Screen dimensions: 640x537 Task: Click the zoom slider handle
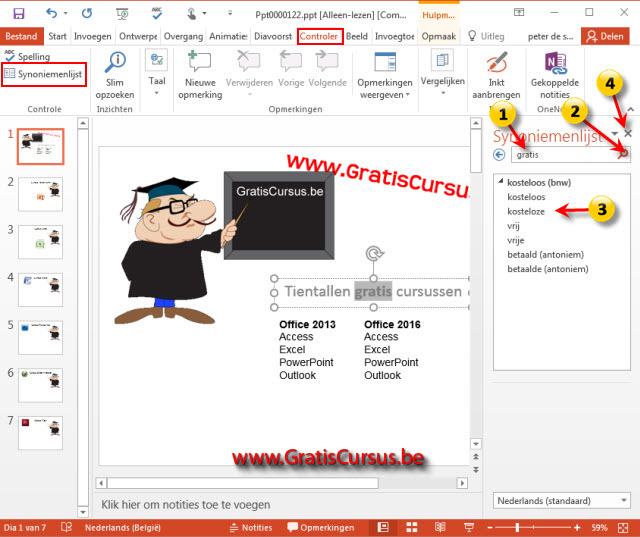[517, 528]
